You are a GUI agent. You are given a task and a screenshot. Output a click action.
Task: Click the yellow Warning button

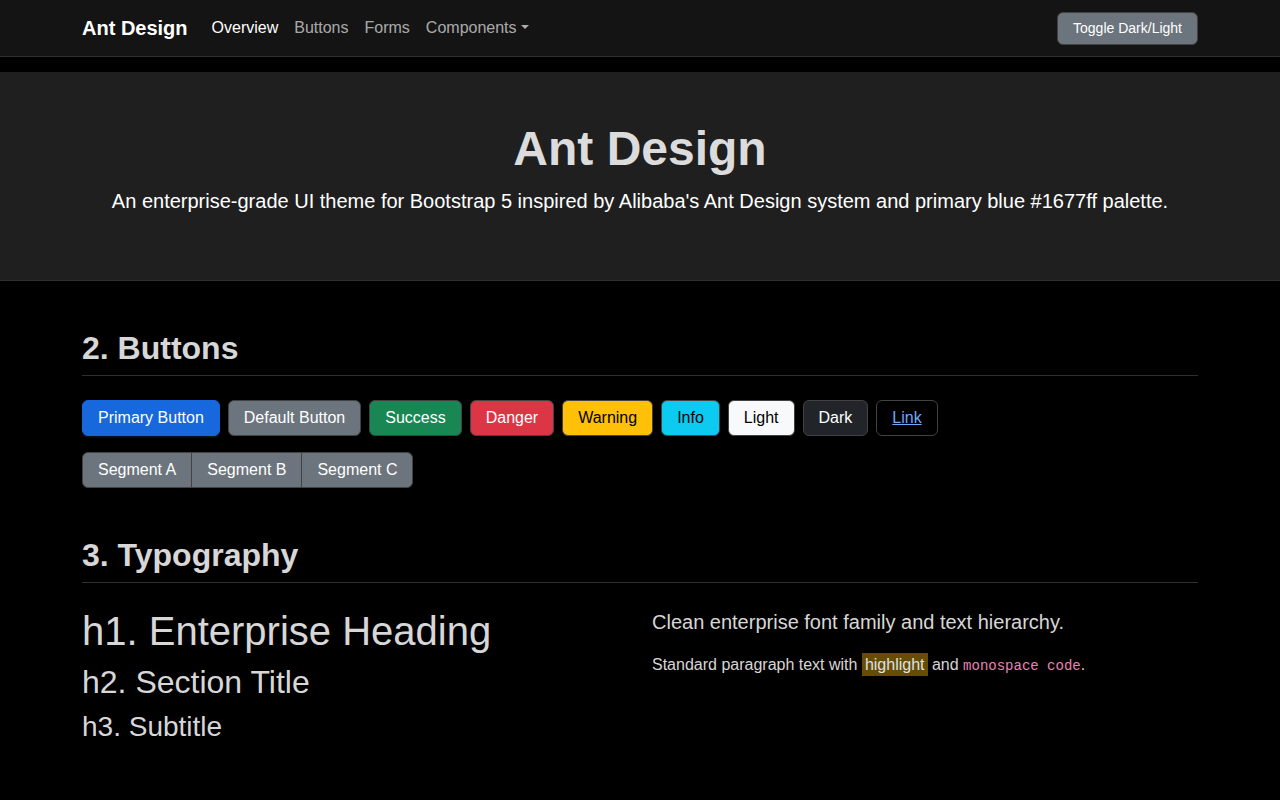[607, 418]
